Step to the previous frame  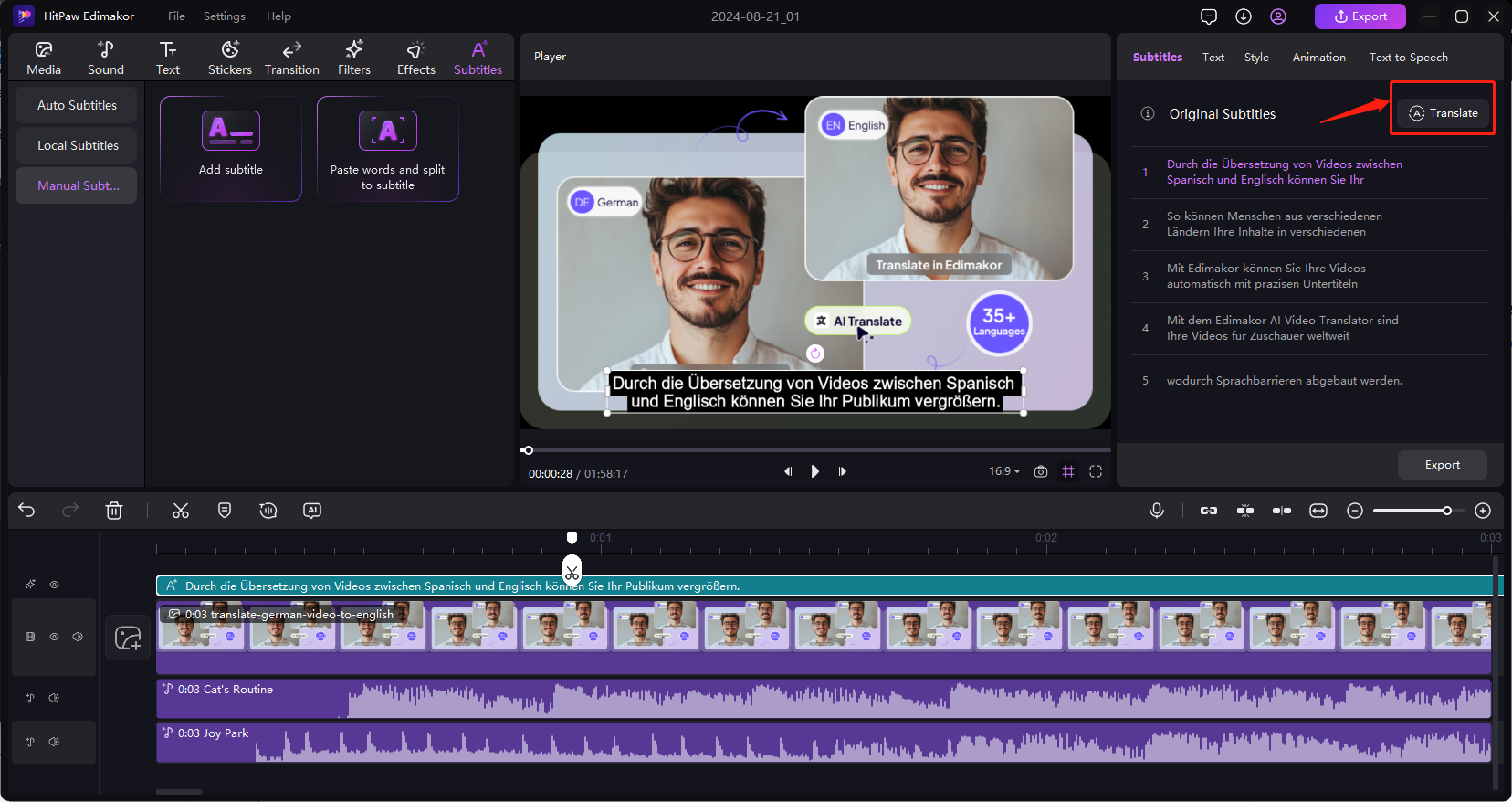tap(788, 471)
